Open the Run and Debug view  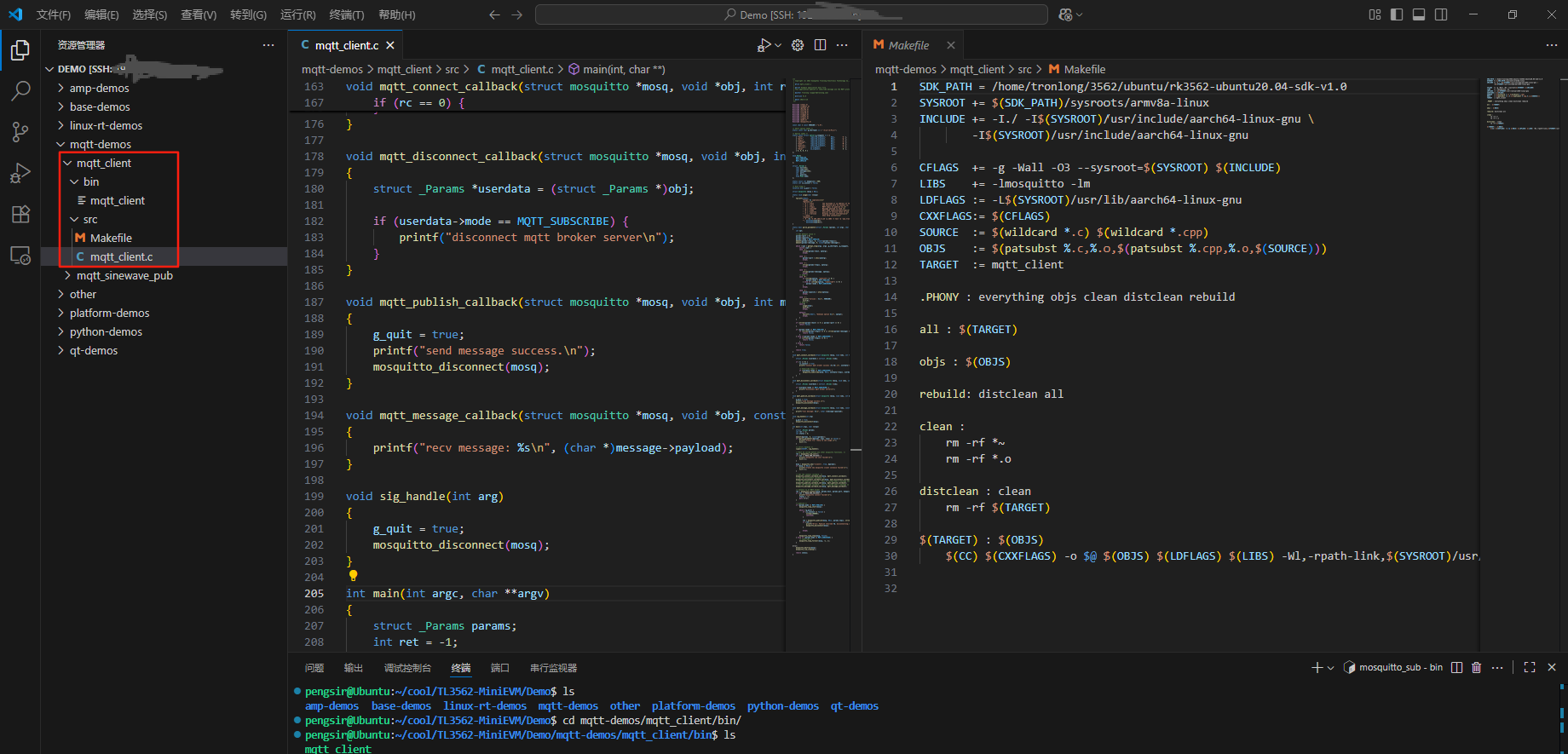[x=20, y=173]
